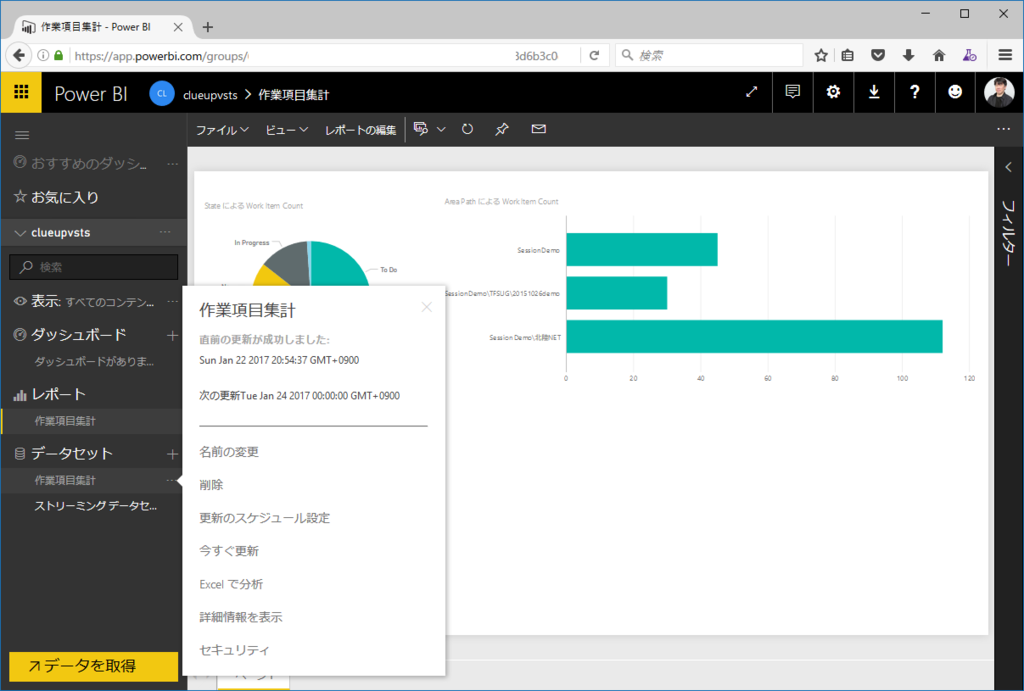Click the clueupvsts breadcrumb link
1024x691 pixels.
pos(210,95)
